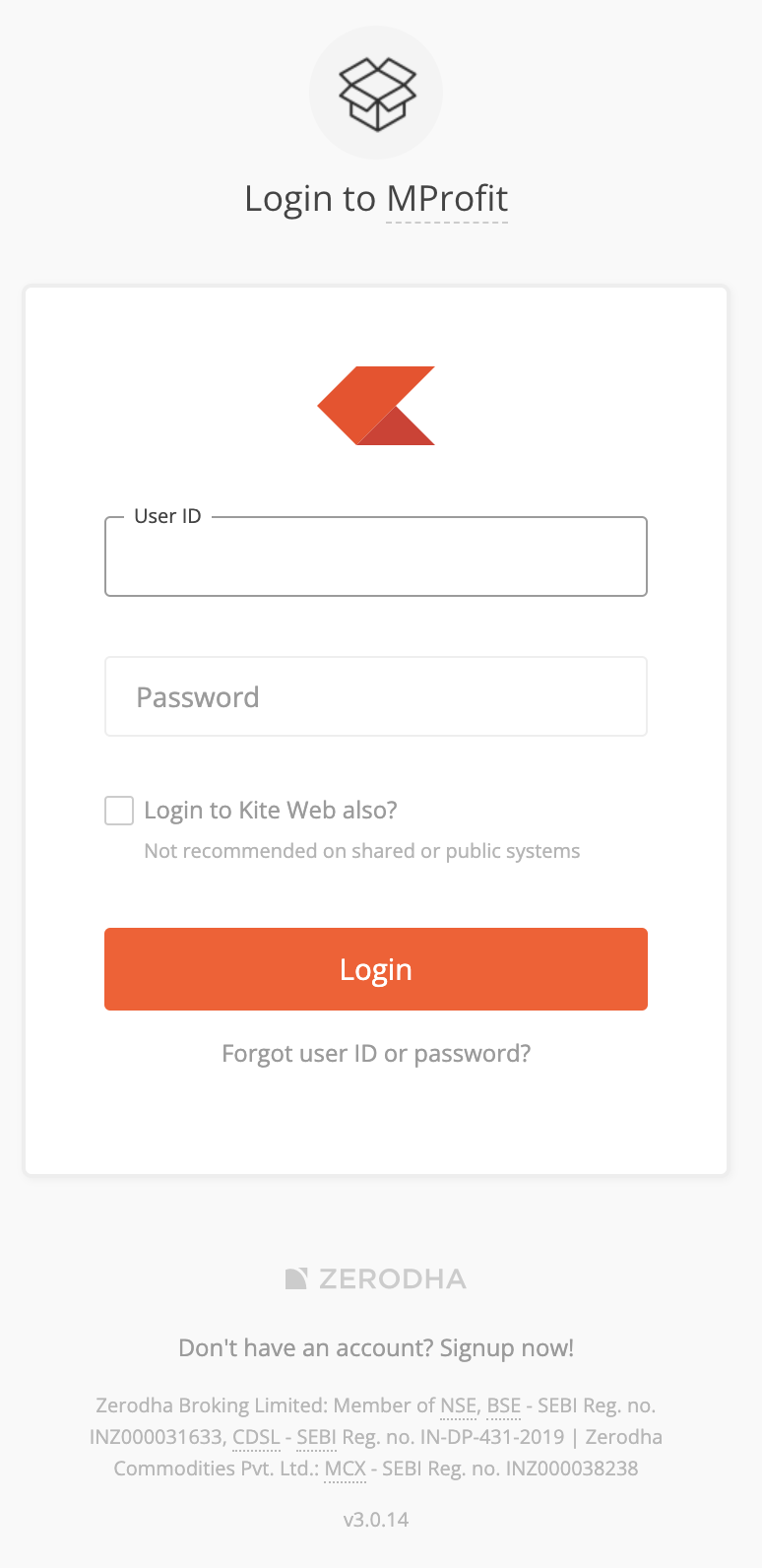This screenshot has height=1568, width=762.
Task: Click the CDSL abbreviation in the footer
Action: coord(257,1437)
